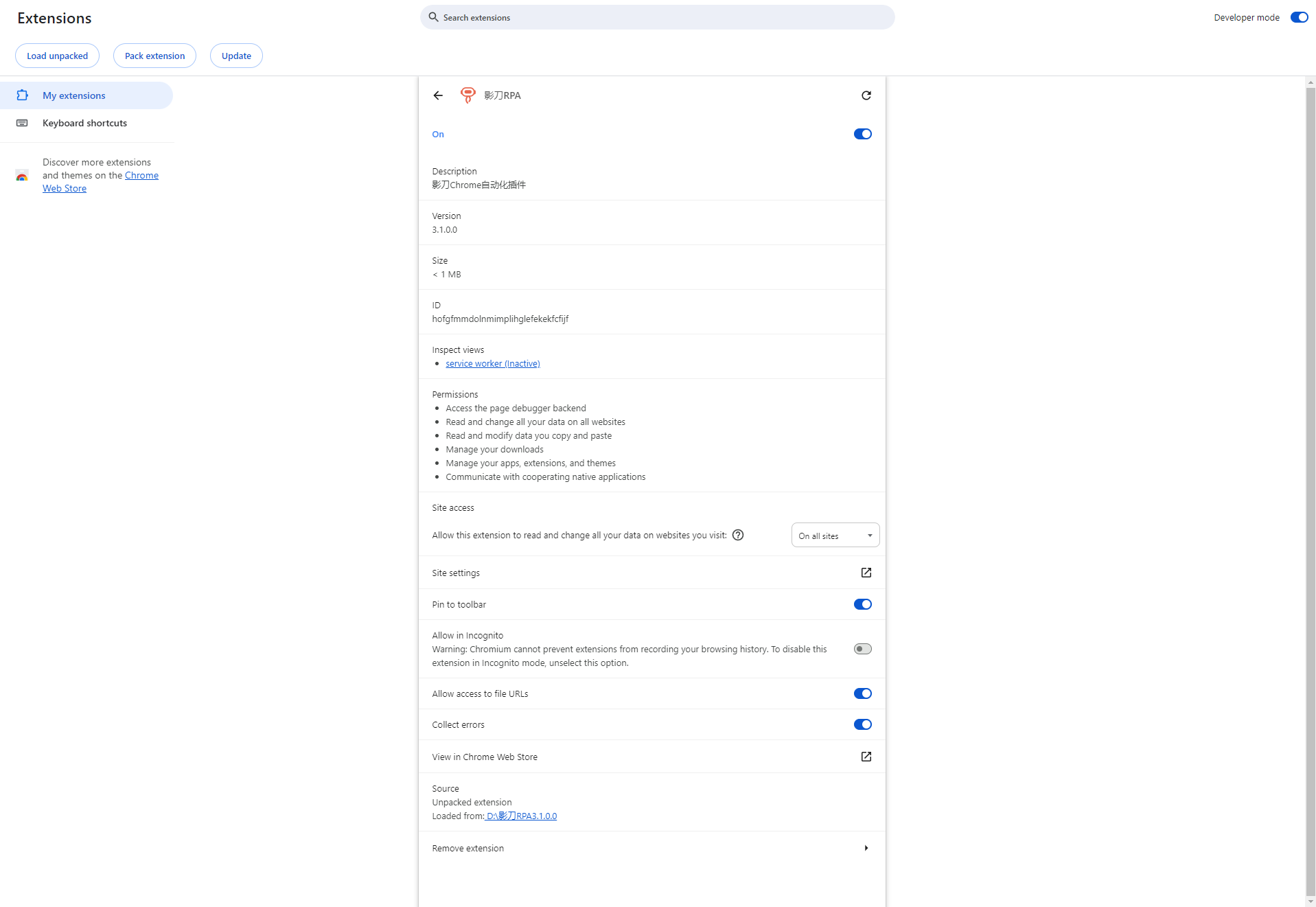Open the site access help question-mark icon
Image resolution: width=1316 pixels, height=907 pixels.
[738, 535]
